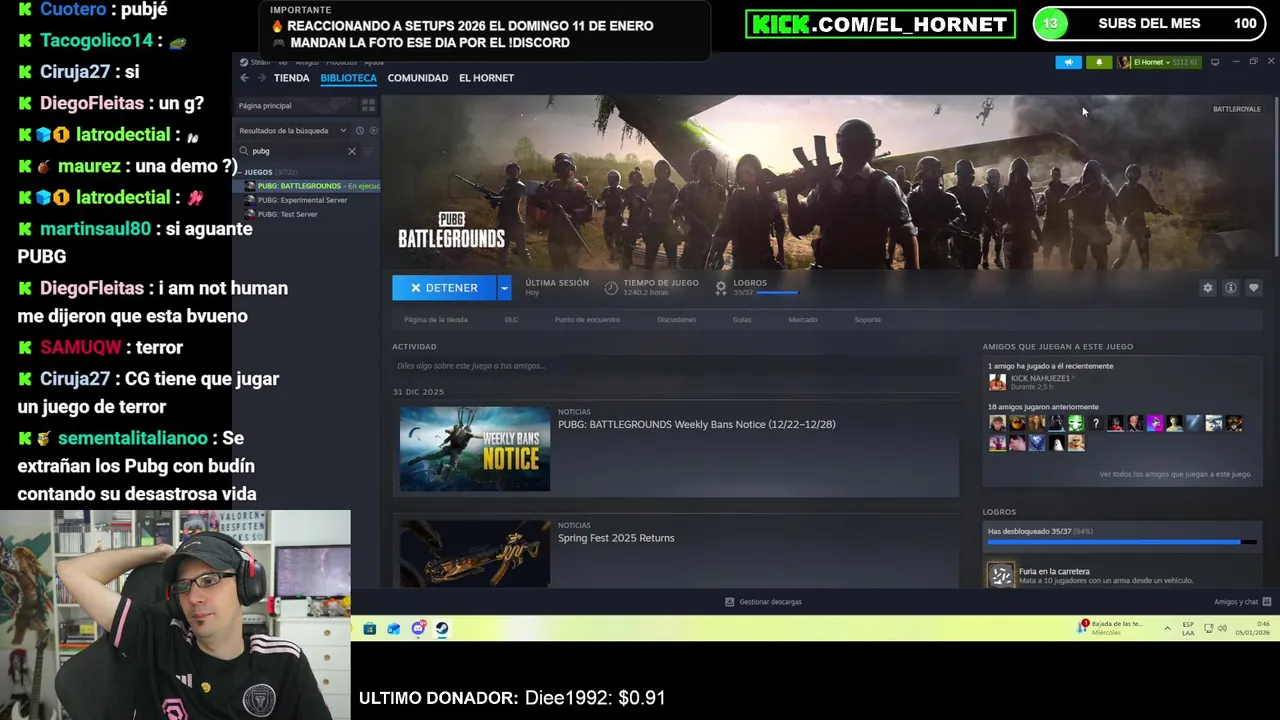Open Weekly Bans Notice news thumbnail
This screenshot has height=720, width=1280.
475,449
